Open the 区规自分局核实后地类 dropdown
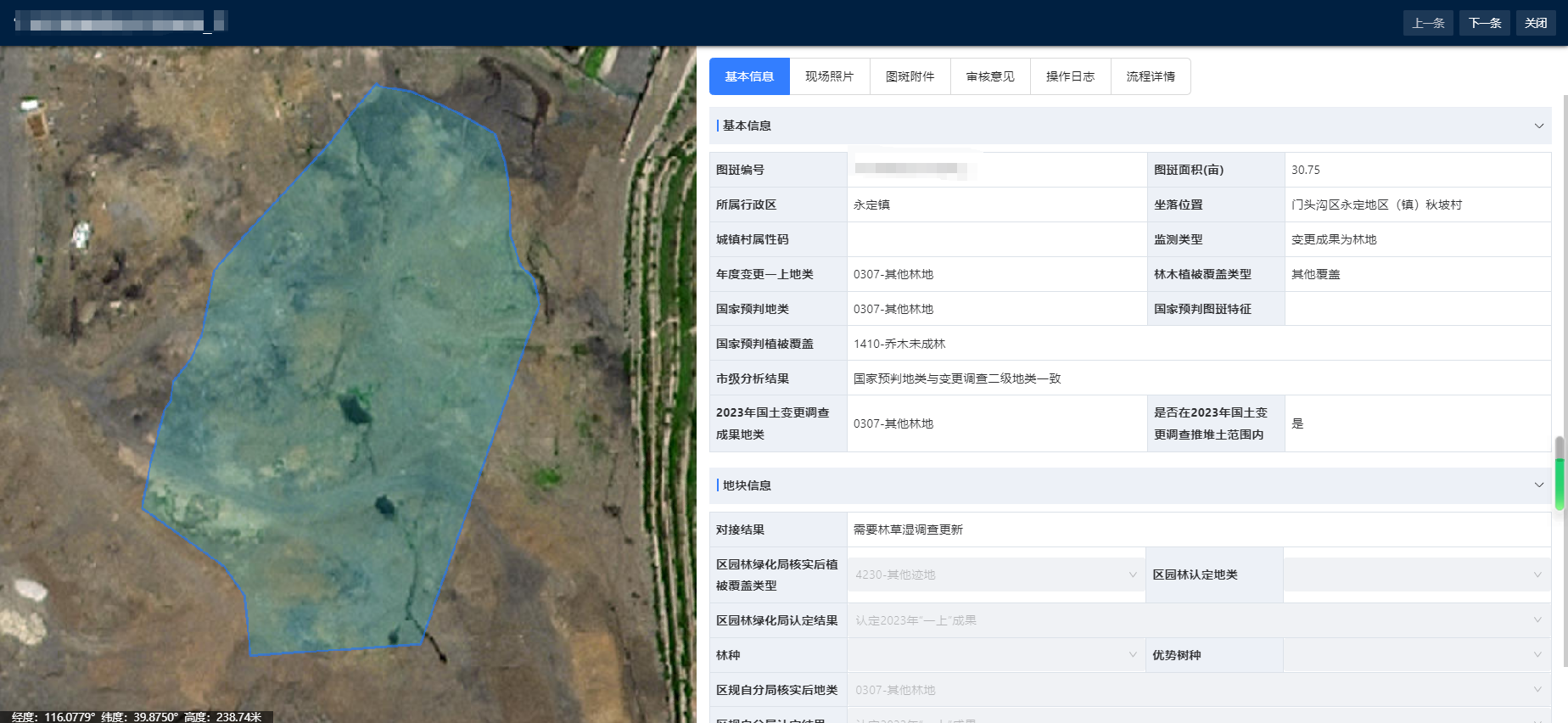1568x723 pixels. pos(1199,690)
